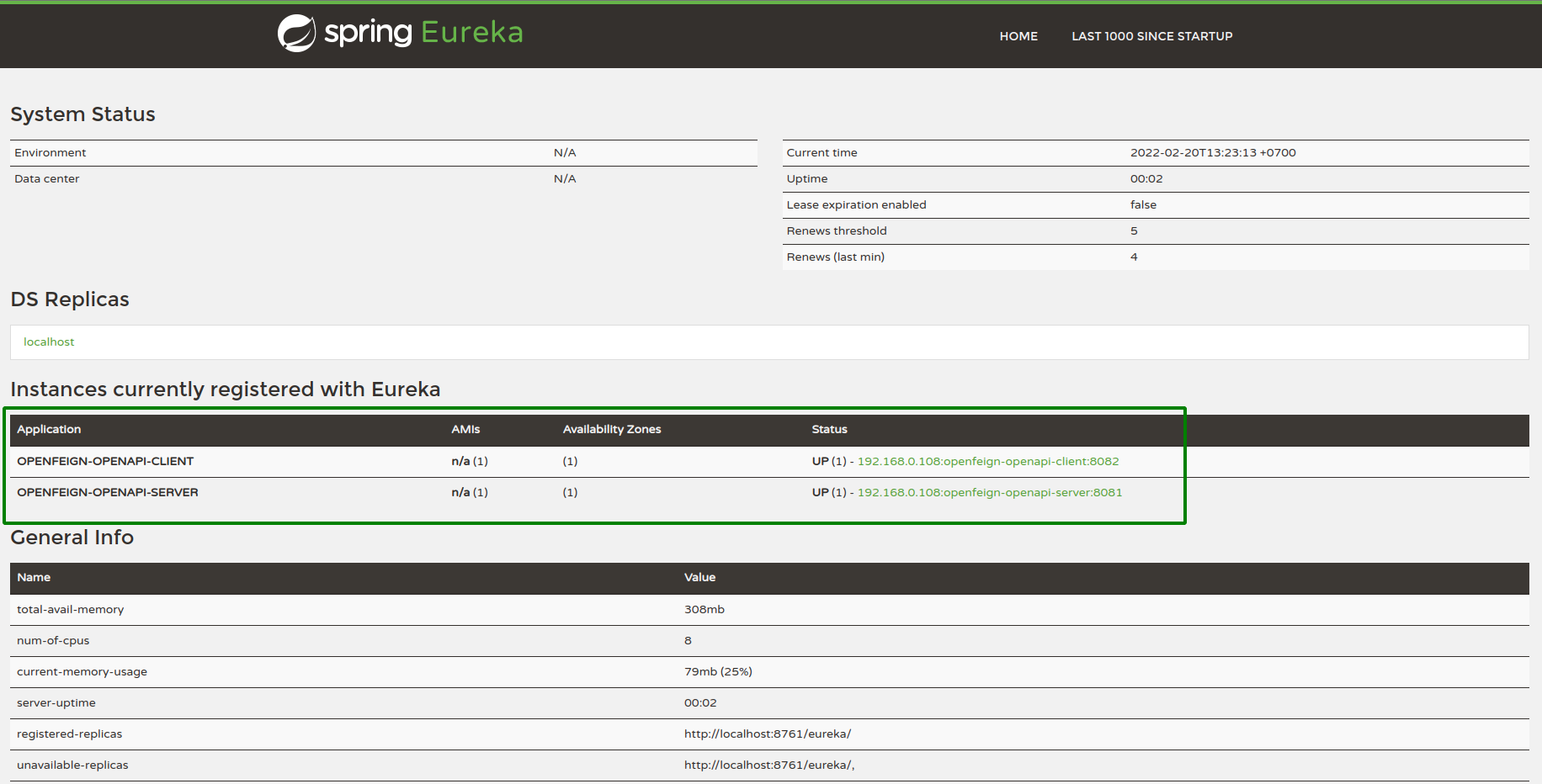The image size is (1542, 784).
Task: Click the OPENFEIGN-OPENAPI-SERVER application name
Action: tap(108, 493)
